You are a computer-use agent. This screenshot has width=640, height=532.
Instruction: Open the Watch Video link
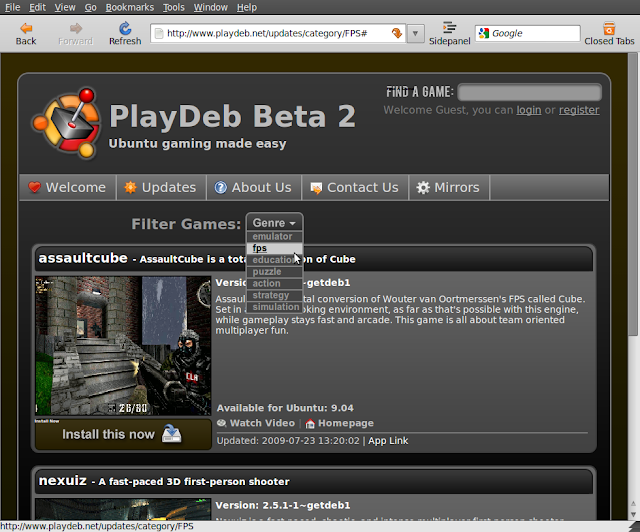[262, 423]
